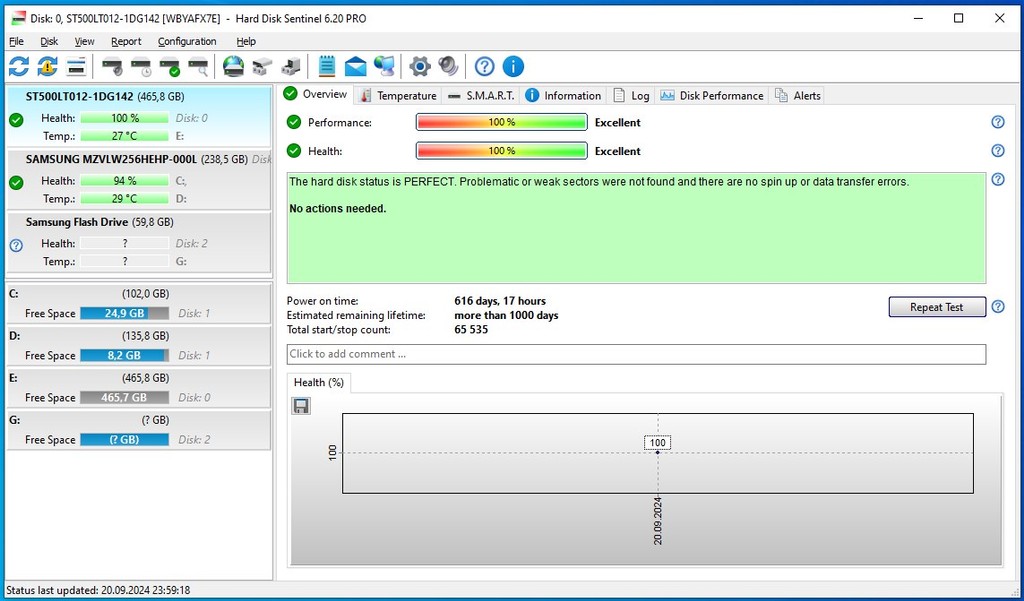Save the health graph with floppy icon

click(x=301, y=405)
